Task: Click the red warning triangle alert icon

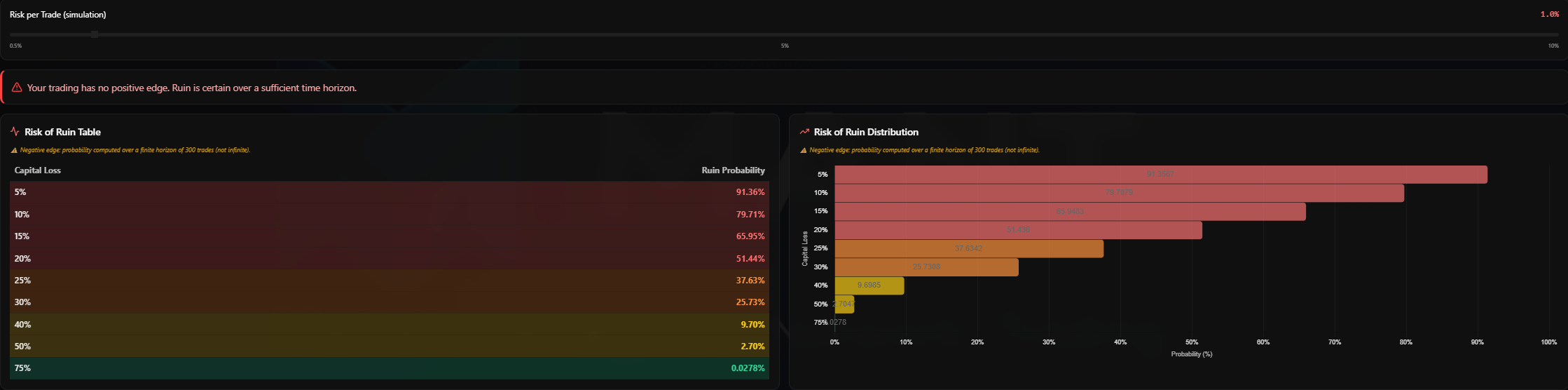Action: coord(17,88)
